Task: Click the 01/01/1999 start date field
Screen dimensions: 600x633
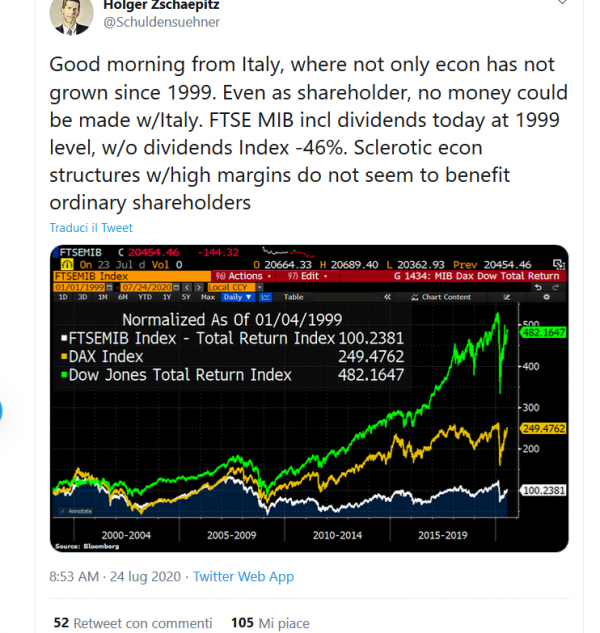Action: point(80,287)
